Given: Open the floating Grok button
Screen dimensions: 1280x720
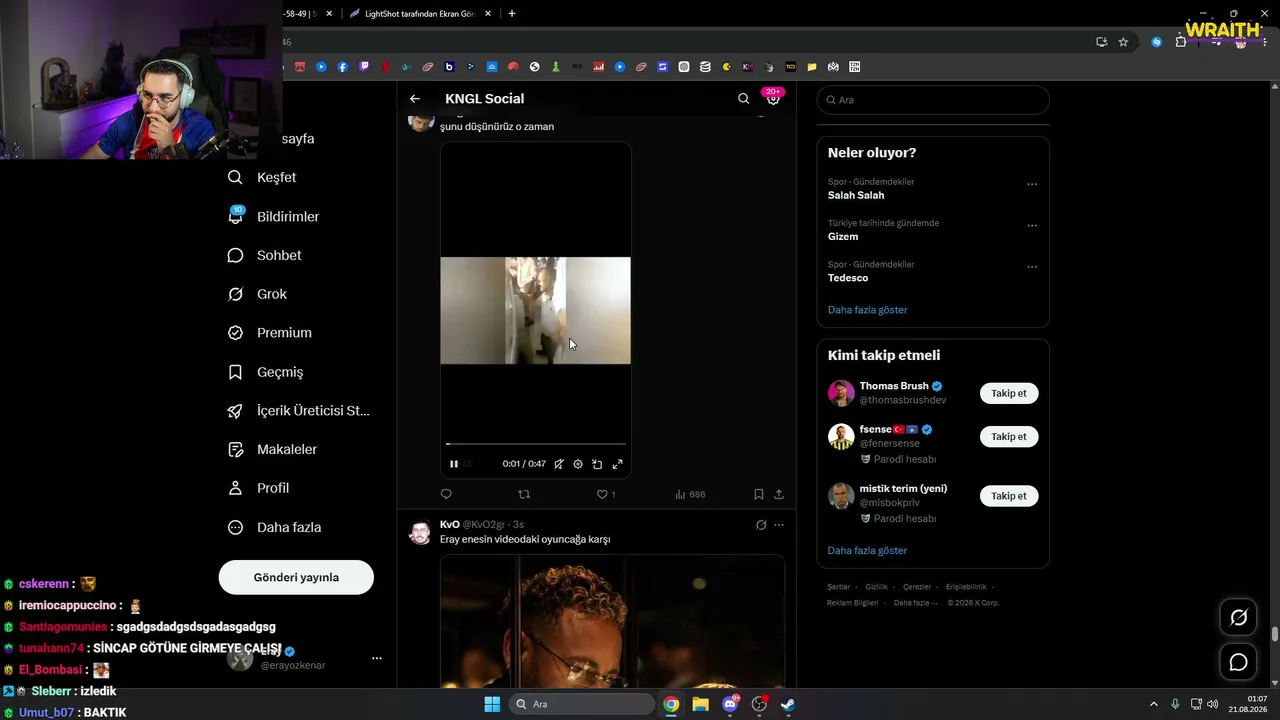Looking at the screenshot, I should (1238, 618).
